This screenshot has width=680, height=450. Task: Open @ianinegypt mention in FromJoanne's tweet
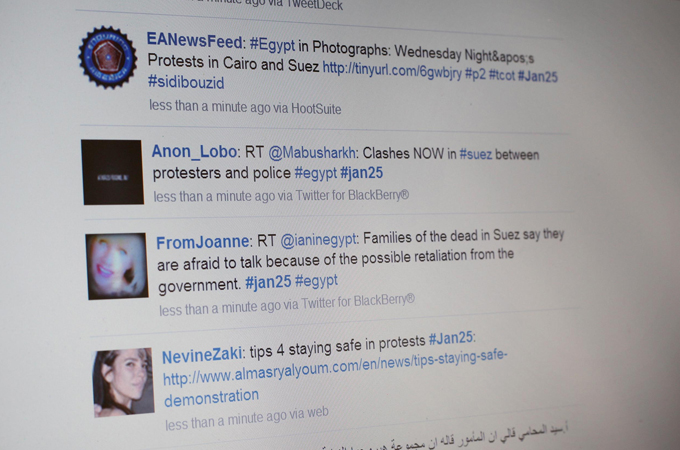pyautogui.click(x=319, y=240)
